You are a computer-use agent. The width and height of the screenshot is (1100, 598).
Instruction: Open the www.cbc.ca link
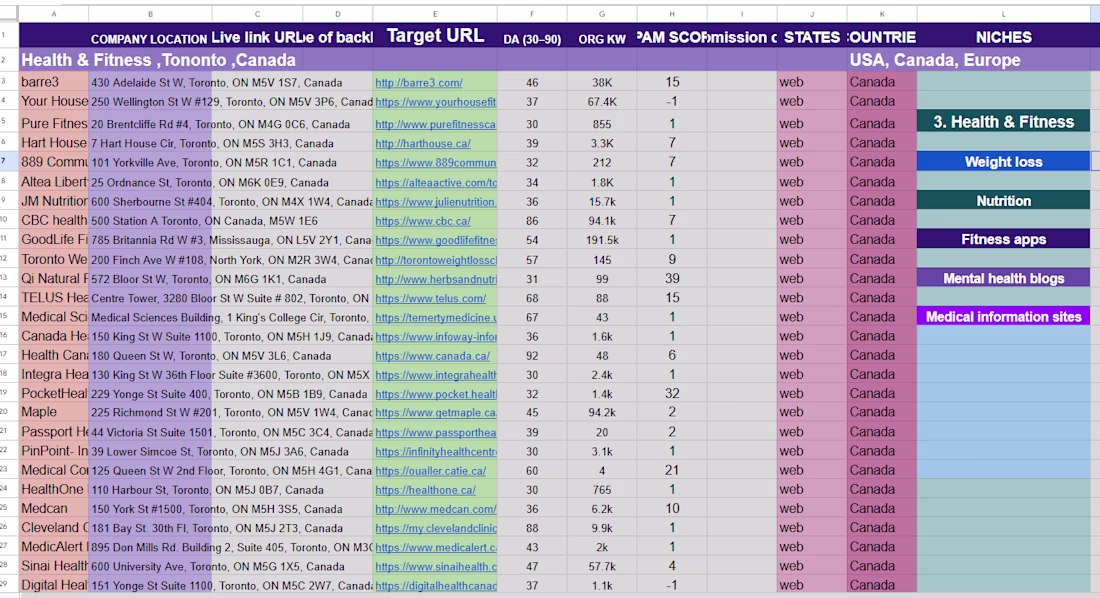(x=423, y=220)
